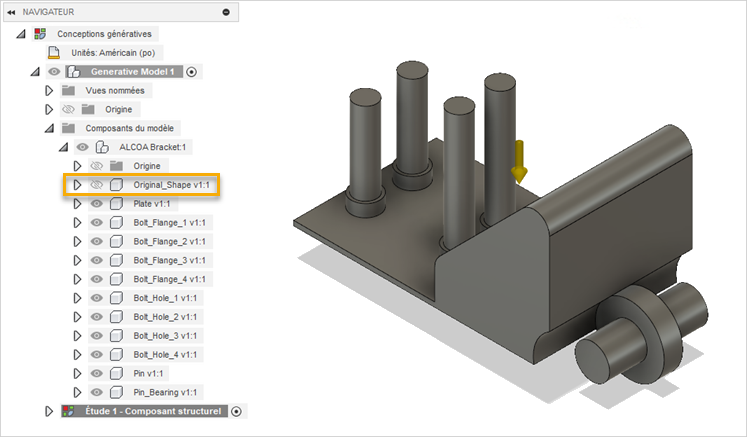The height and width of the screenshot is (437, 747).
Task: Collapse the ALCOA Bracket:1 node
Action: tap(63, 147)
